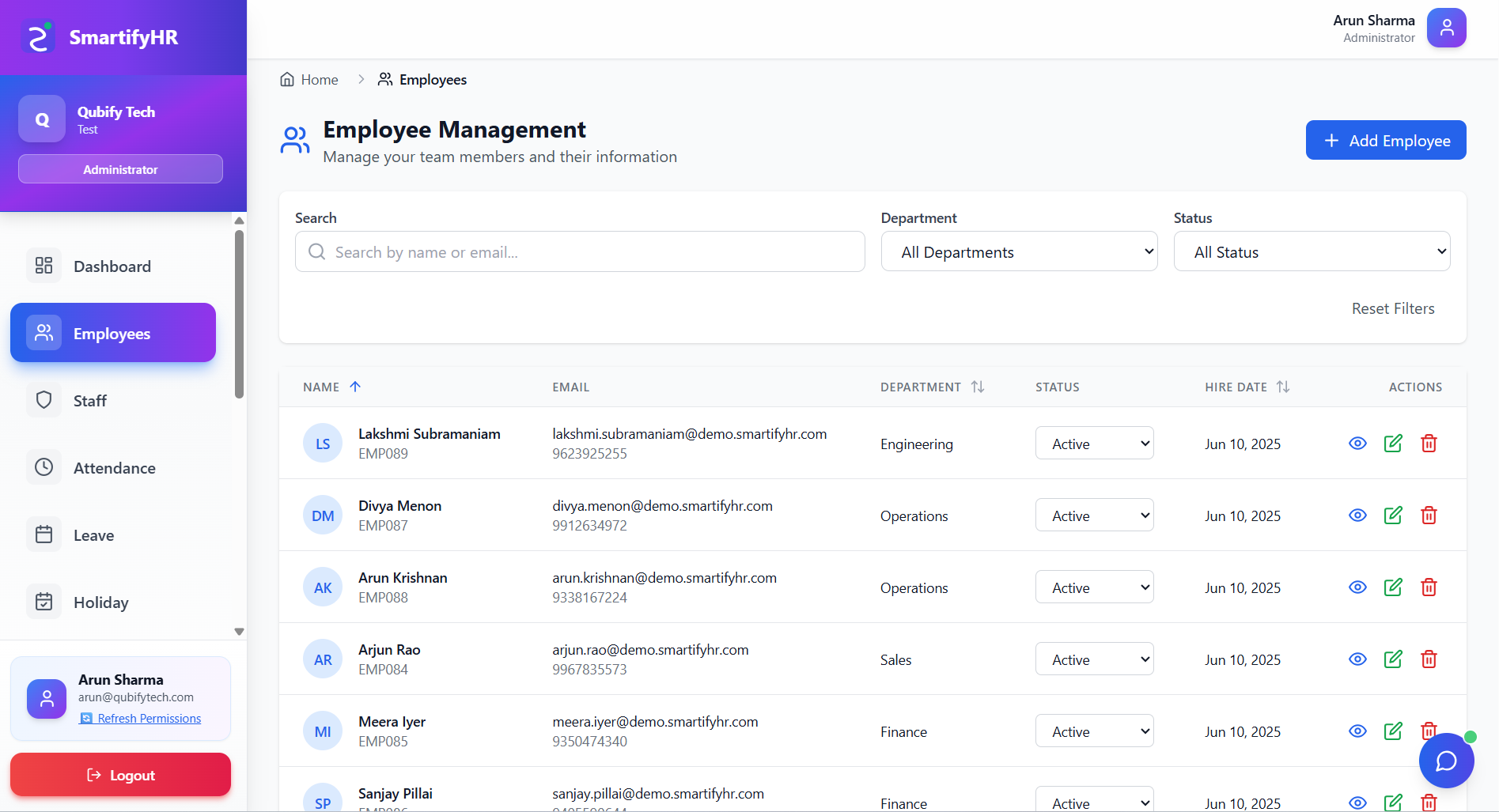Click the Reset Filters link
The height and width of the screenshot is (812, 1499).
1393,308
